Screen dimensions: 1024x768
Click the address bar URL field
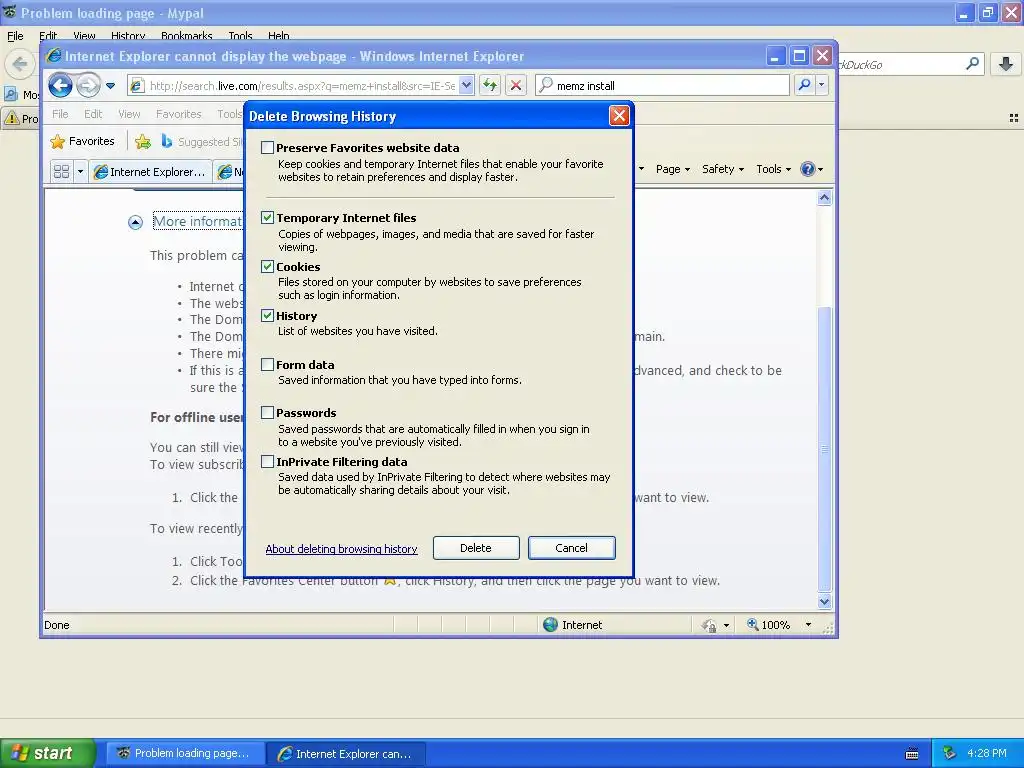tap(302, 85)
